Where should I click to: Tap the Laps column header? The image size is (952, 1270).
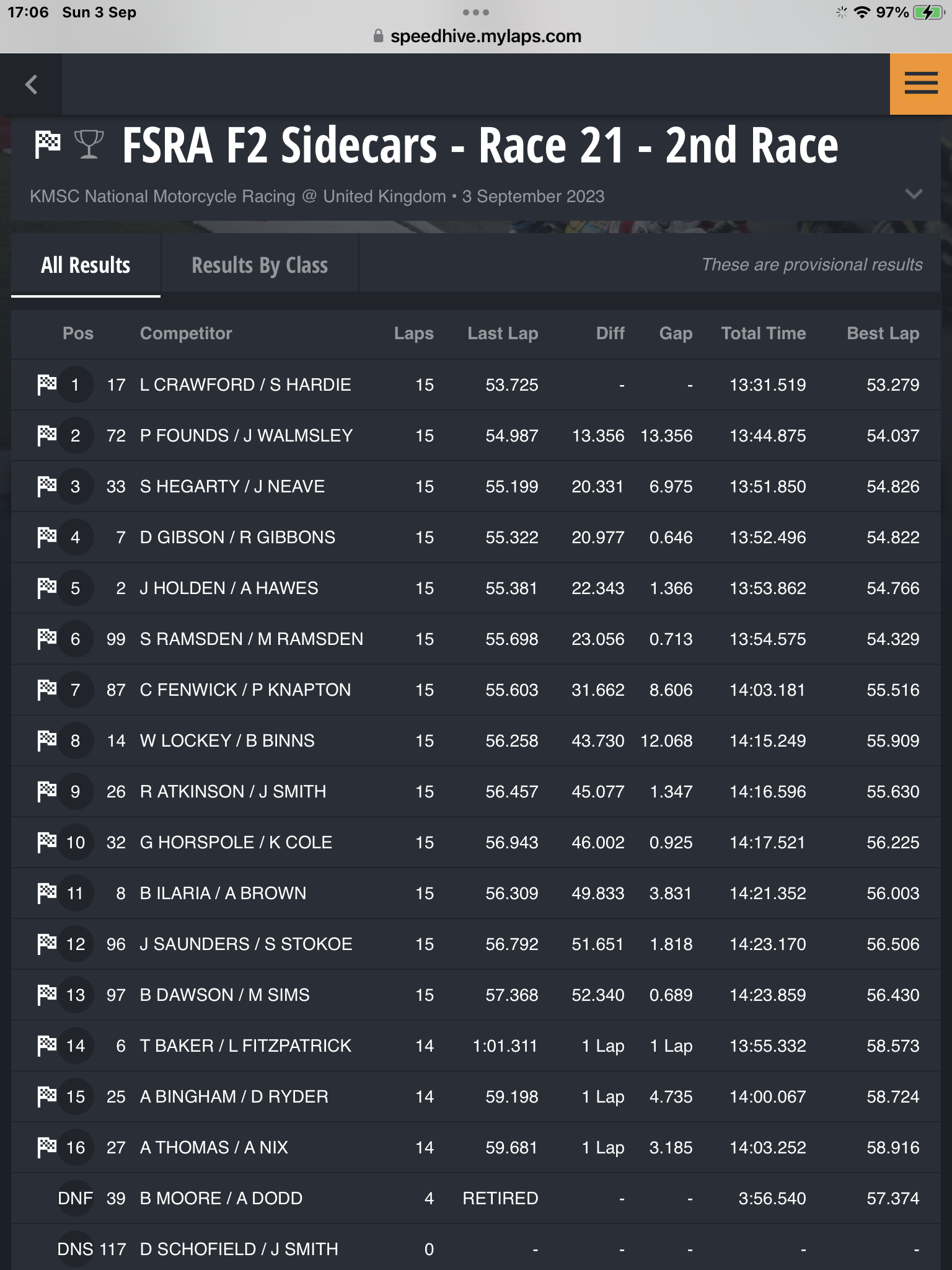point(413,333)
